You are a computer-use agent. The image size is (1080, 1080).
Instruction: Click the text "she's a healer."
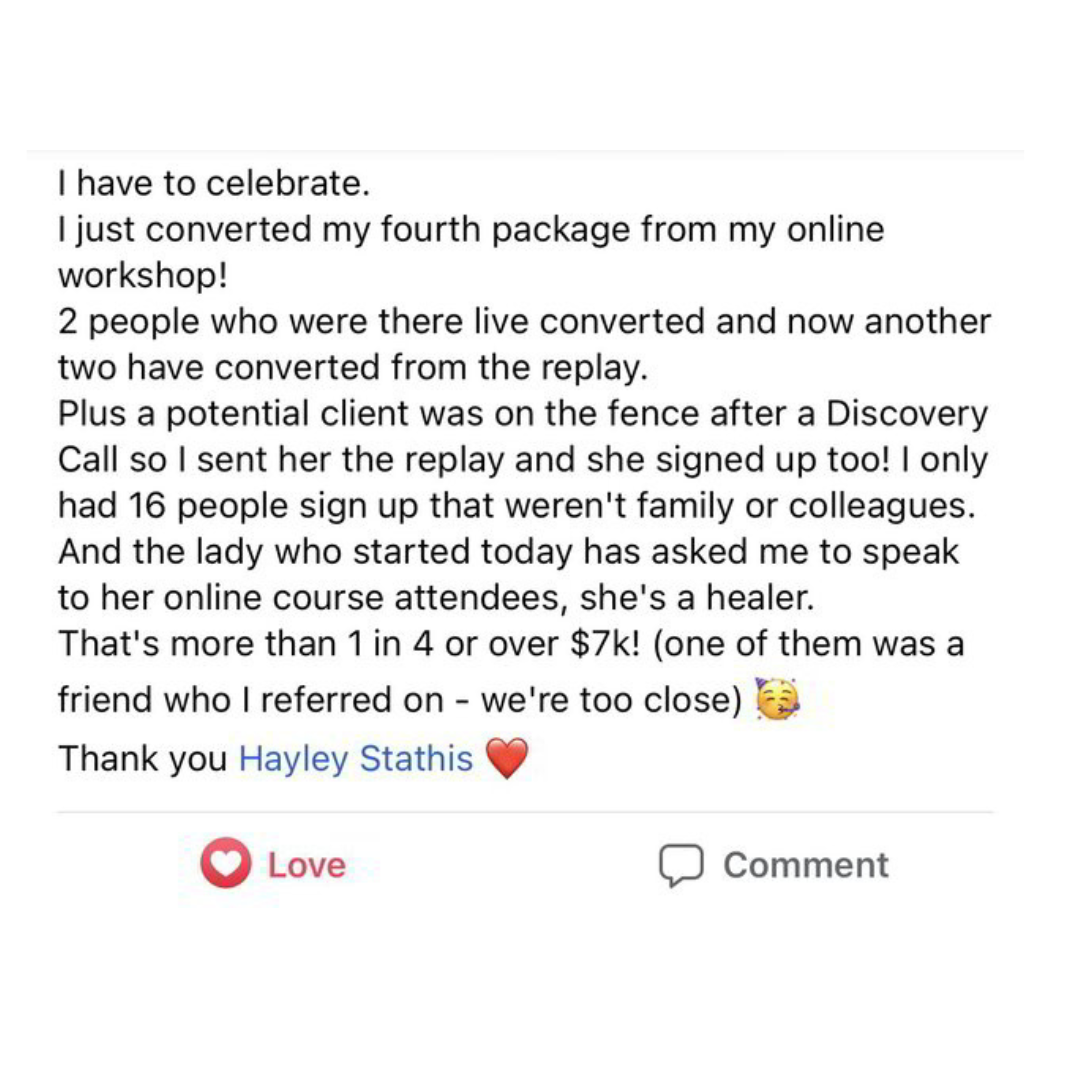(x=697, y=597)
